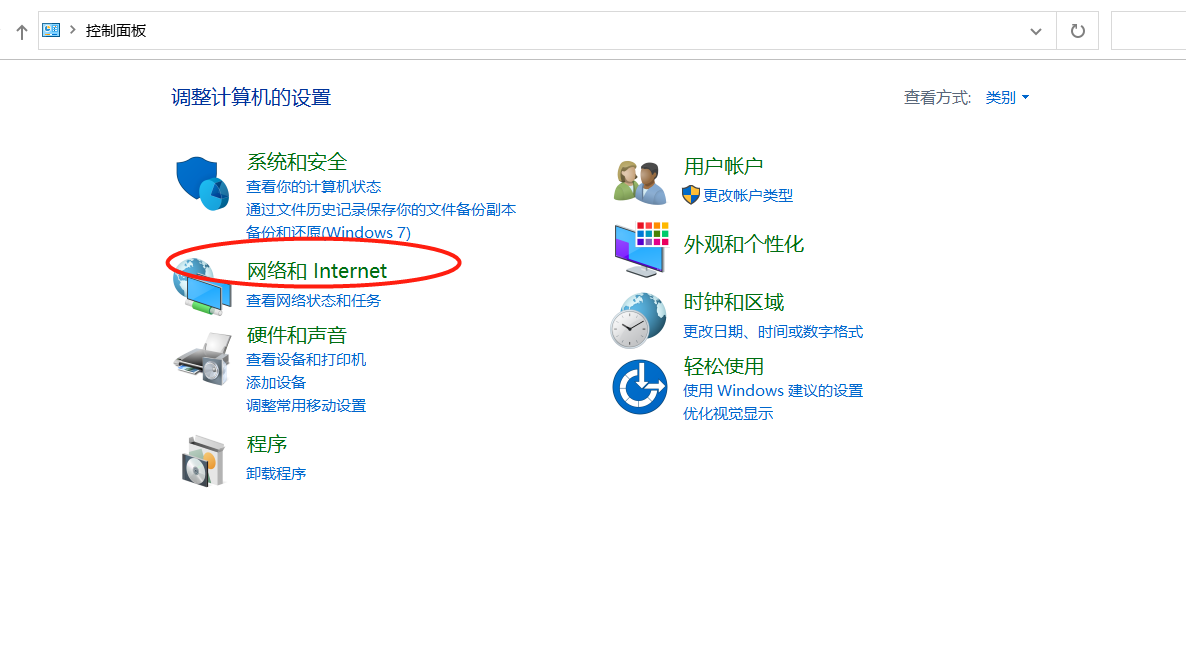
Task: Click the 用户帐户 people icon
Action: point(639,180)
